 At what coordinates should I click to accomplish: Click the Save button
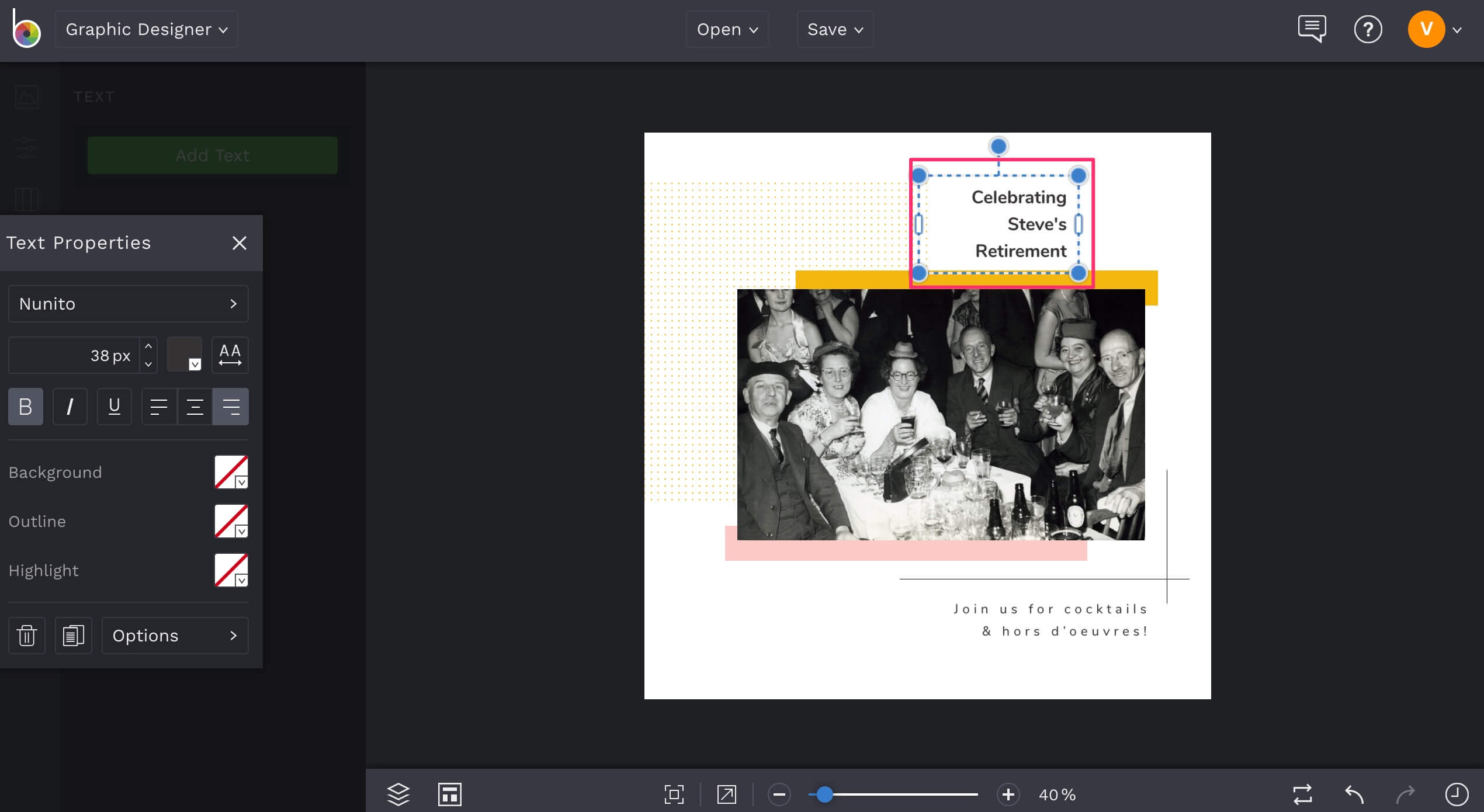pos(834,29)
